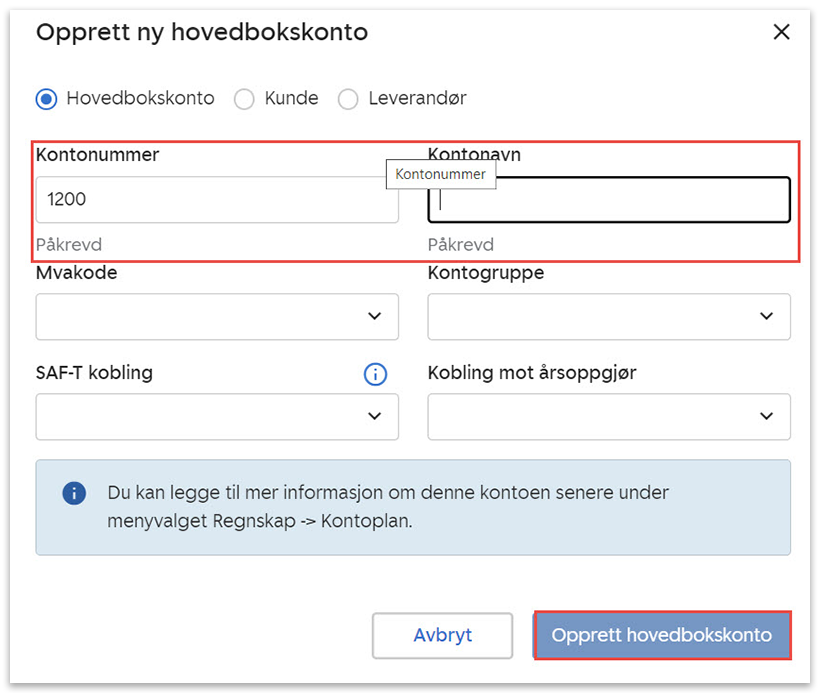Screen dimensions: 820x693
Task: Choose the Kunde radio option
Action: click(244, 99)
